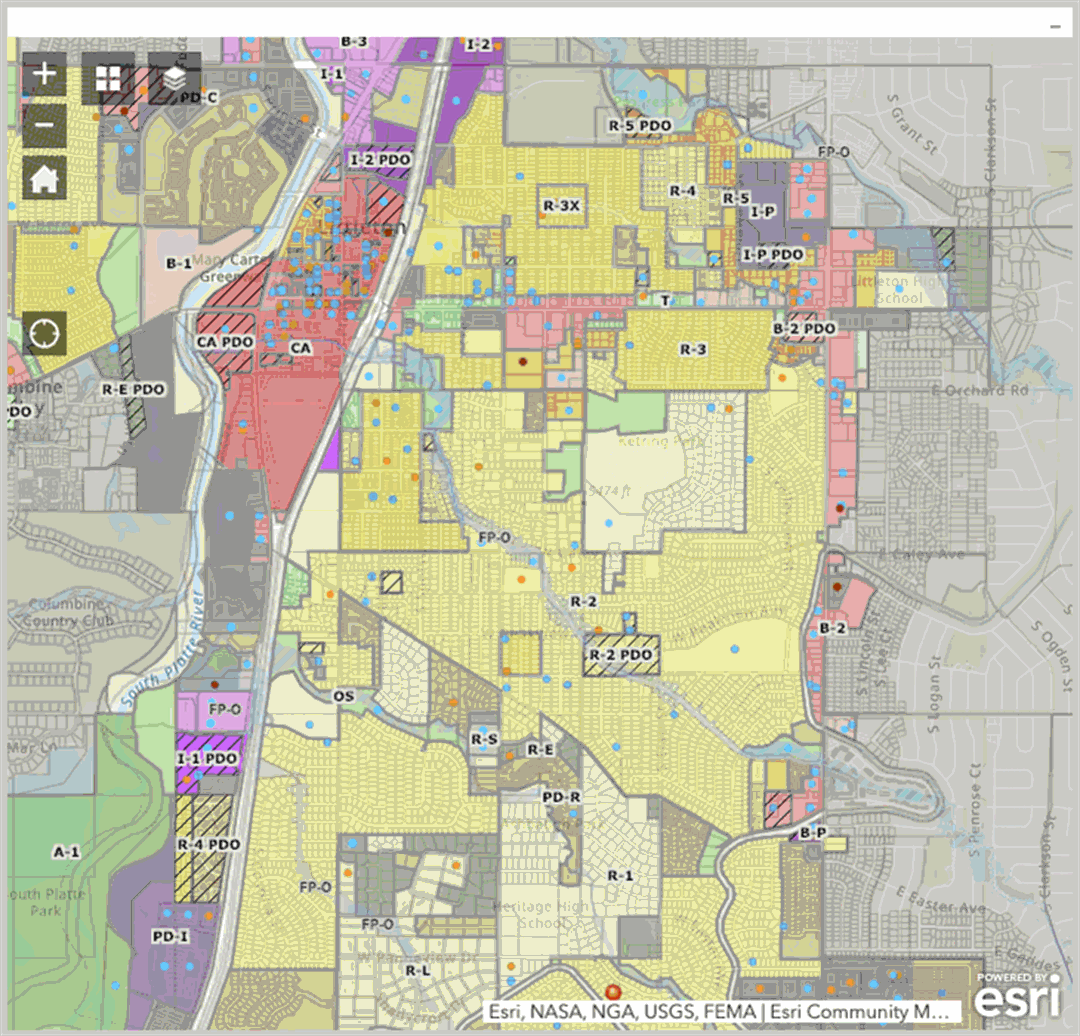
Task: Click the red marker at the bottom center
Action: (x=612, y=990)
